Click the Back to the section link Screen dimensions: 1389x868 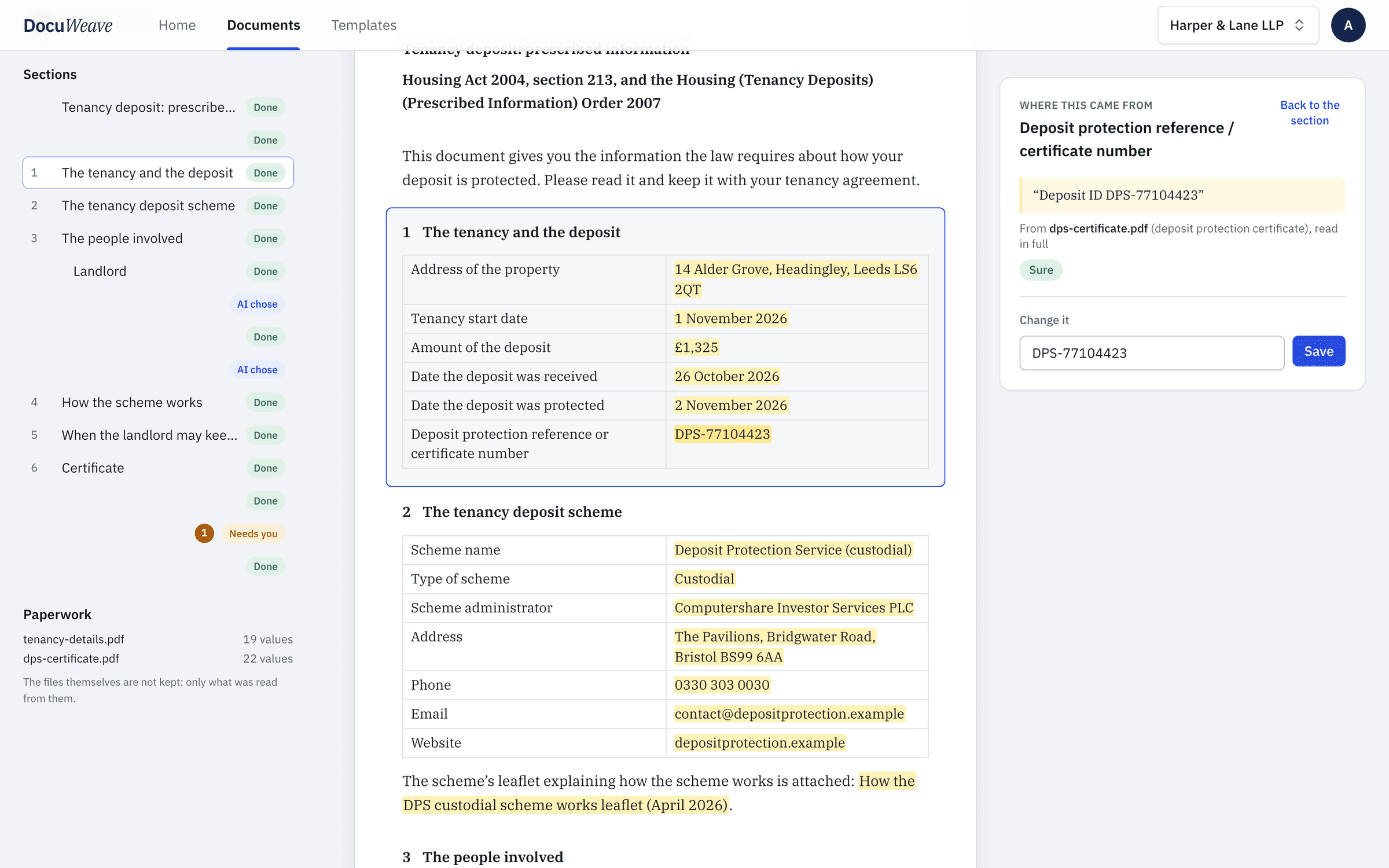(x=1310, y=113)
